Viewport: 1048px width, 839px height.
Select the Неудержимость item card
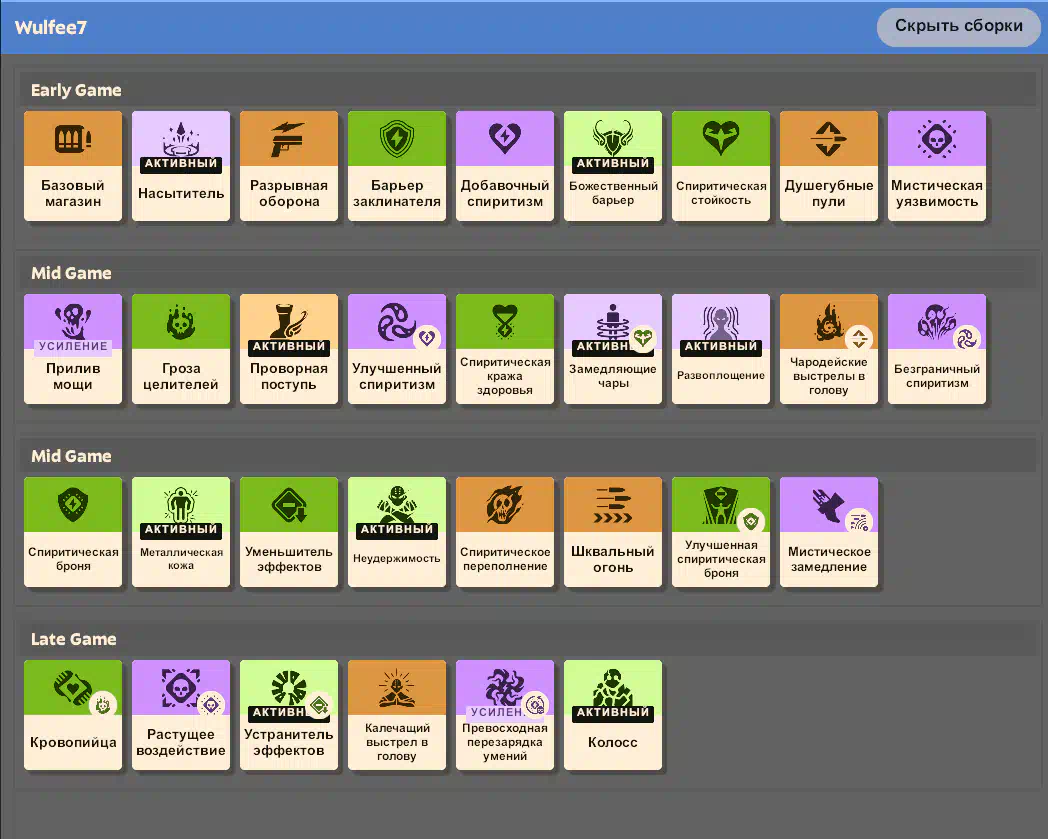(x=397, y=531)
